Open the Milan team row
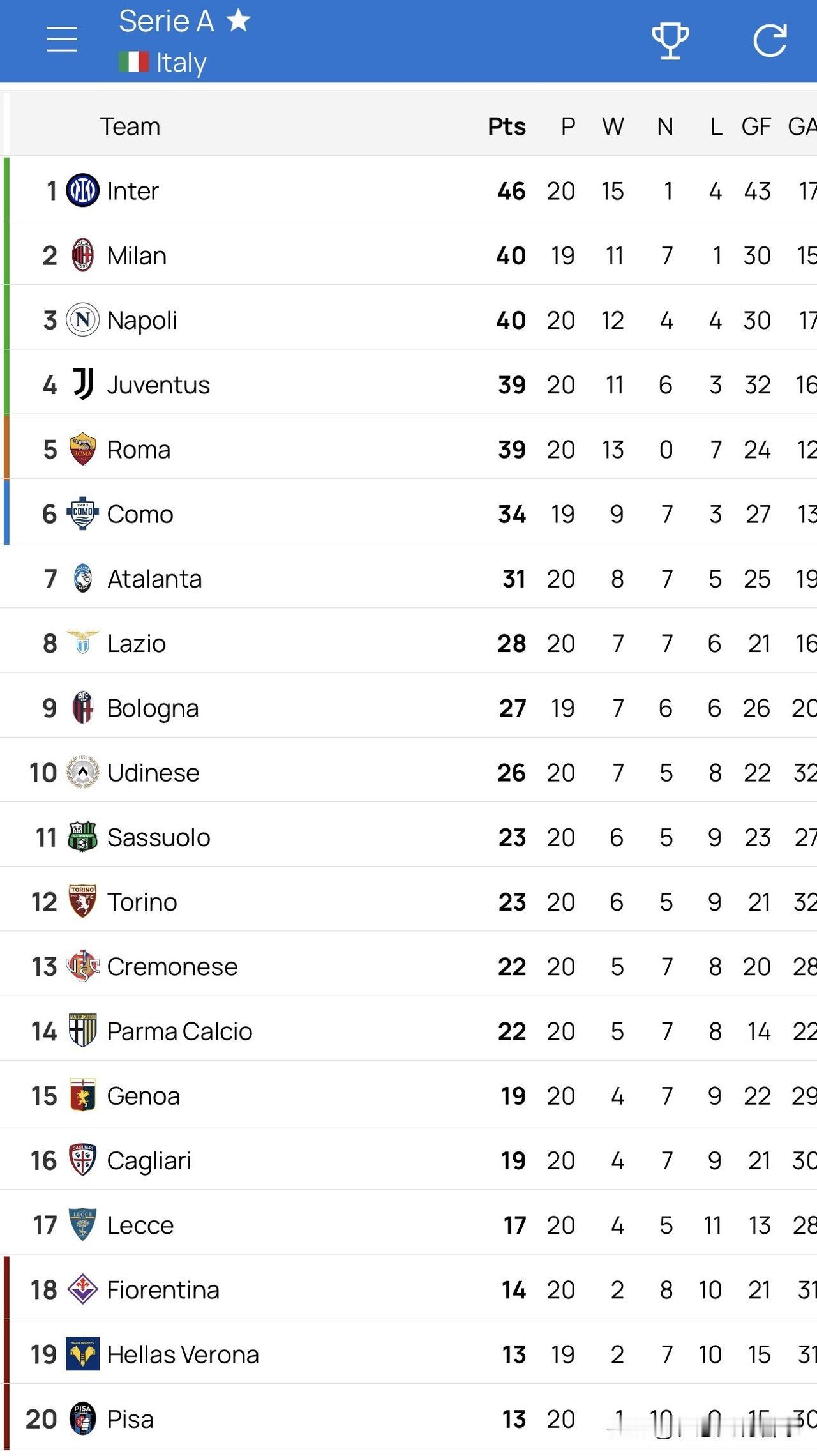817x1456 pixels. click(137, 255)
